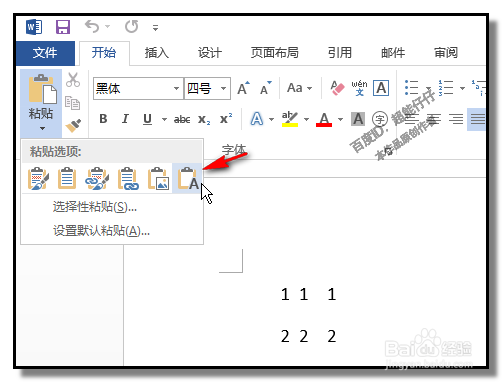Open underline style dropdown arrow
The width and height of the screenshot is (502, 382).
point(164,119)
